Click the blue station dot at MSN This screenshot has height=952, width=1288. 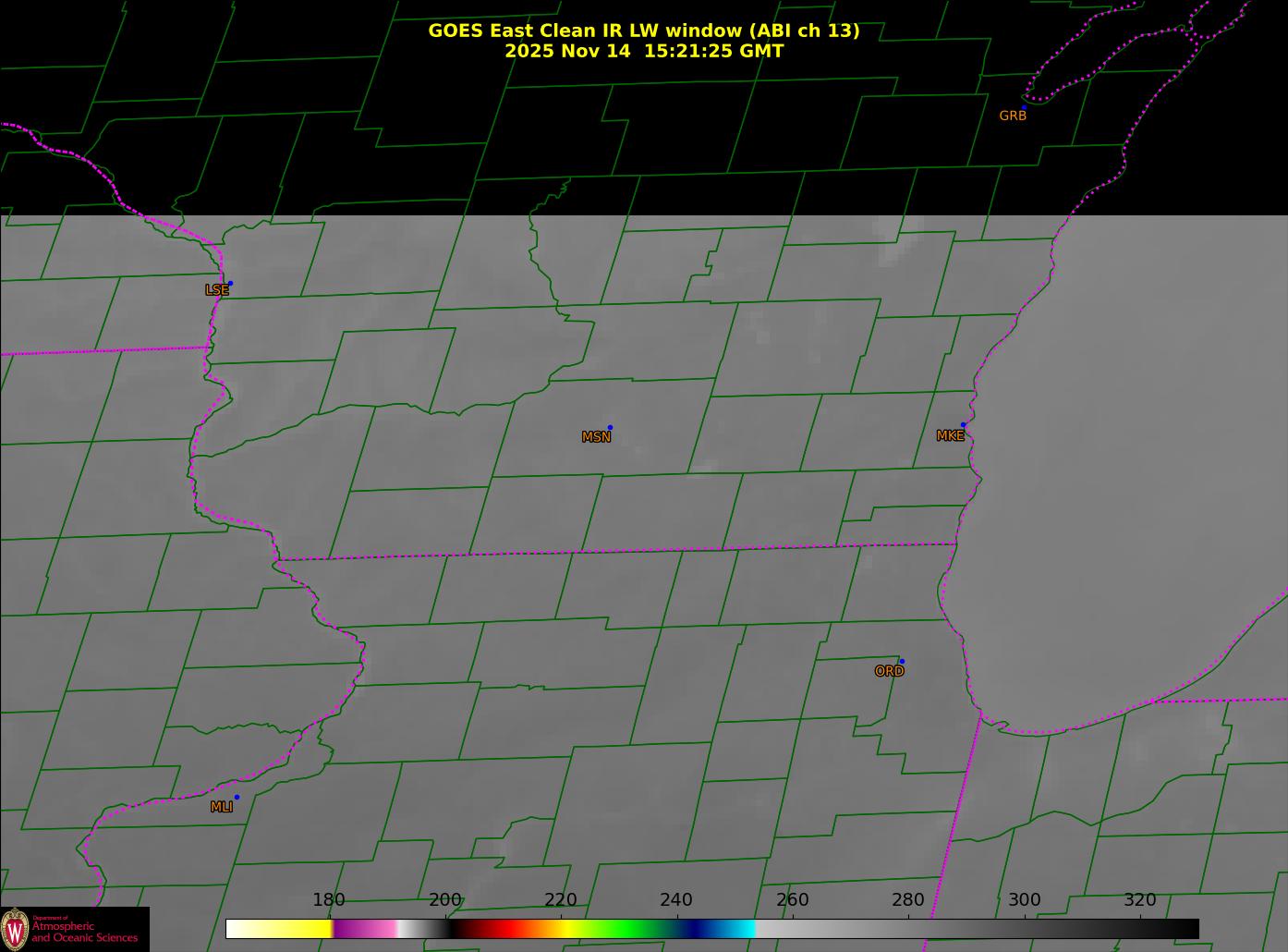(x=610, y=428)
